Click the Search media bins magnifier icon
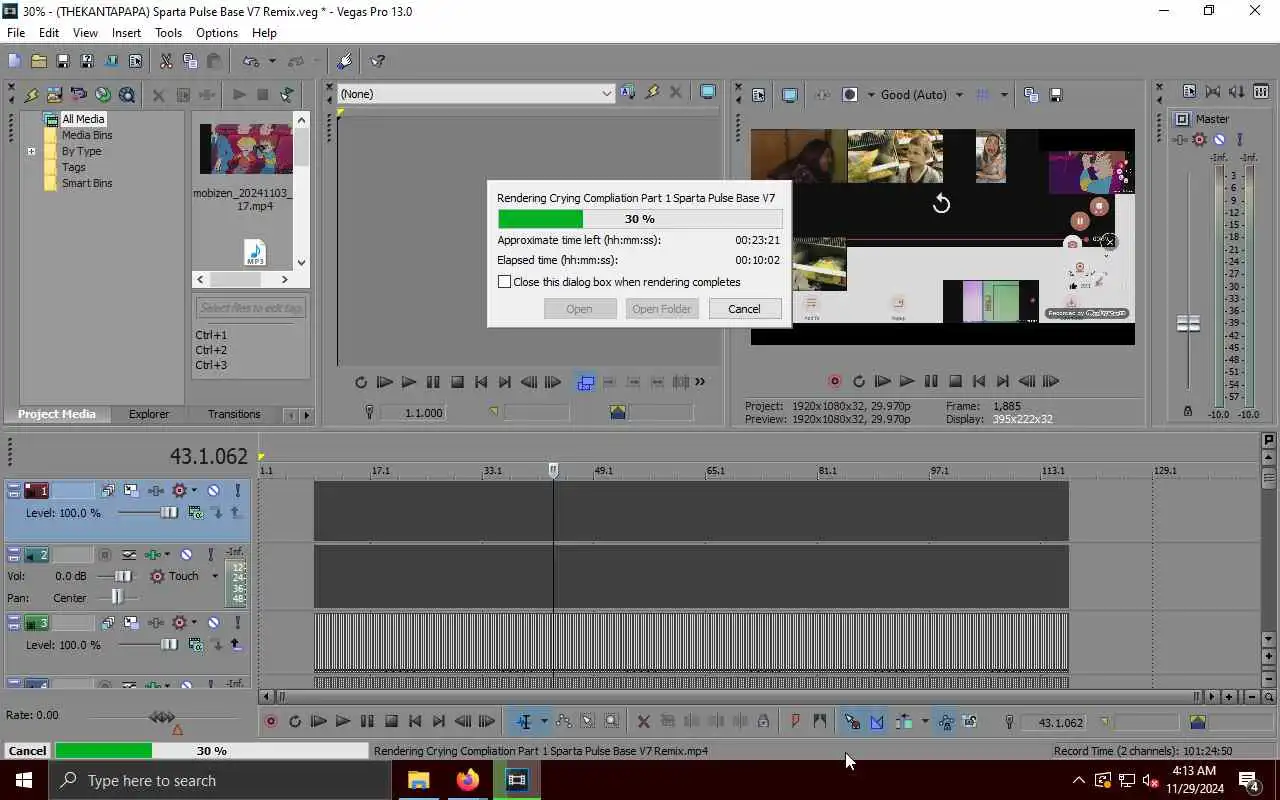This screenshot has width=1280, height=800. 127,95
